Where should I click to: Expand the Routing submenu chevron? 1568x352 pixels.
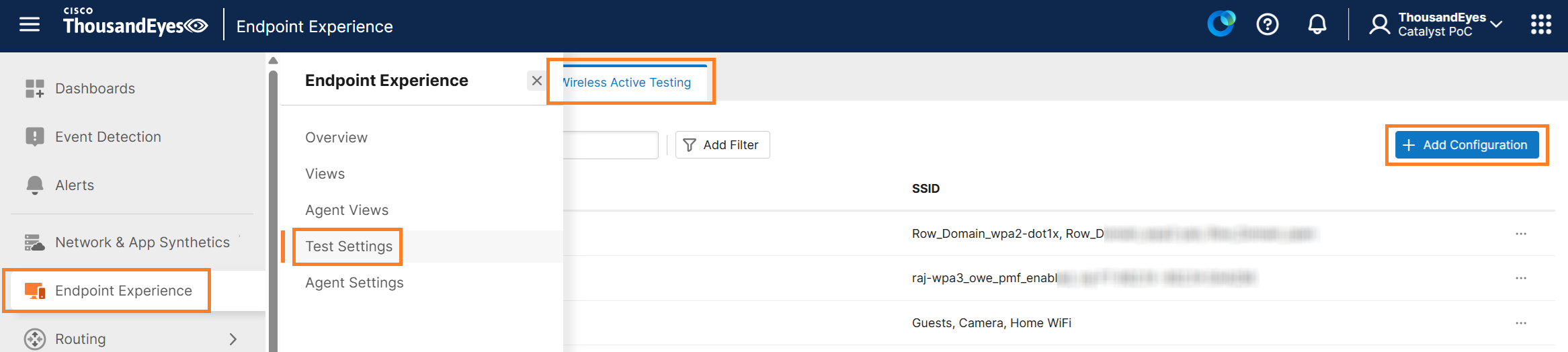[x=233, y=339]
